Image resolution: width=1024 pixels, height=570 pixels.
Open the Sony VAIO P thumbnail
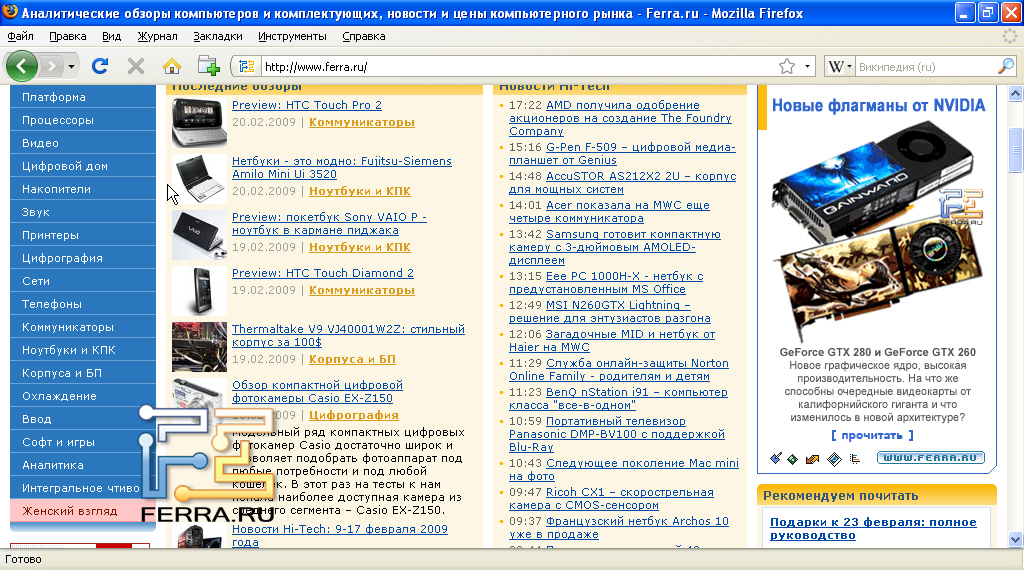(199, 235)
